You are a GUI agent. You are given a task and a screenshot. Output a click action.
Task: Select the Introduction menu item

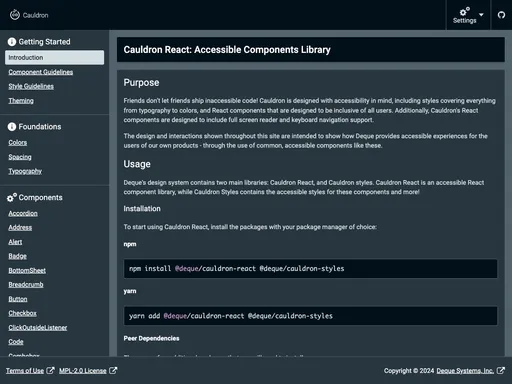click(x=54, y=57)
